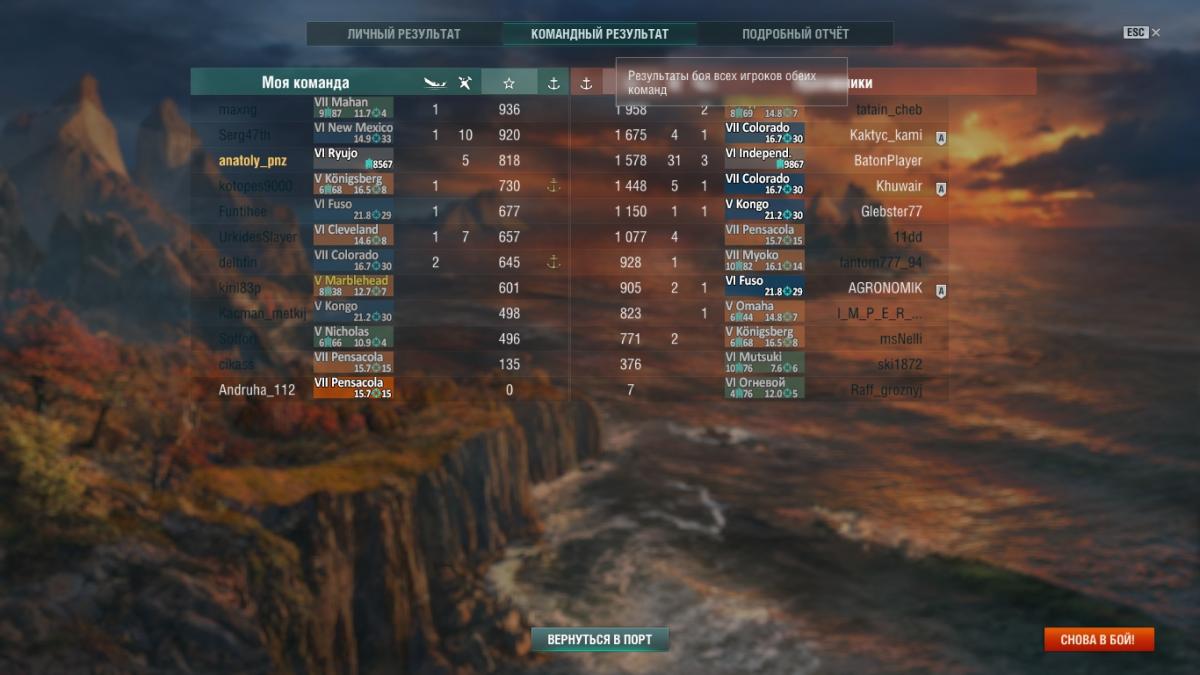Screen dimensions: 1200x675
Task: Click my team's anchor column header icon
Action: click(553, 83)
